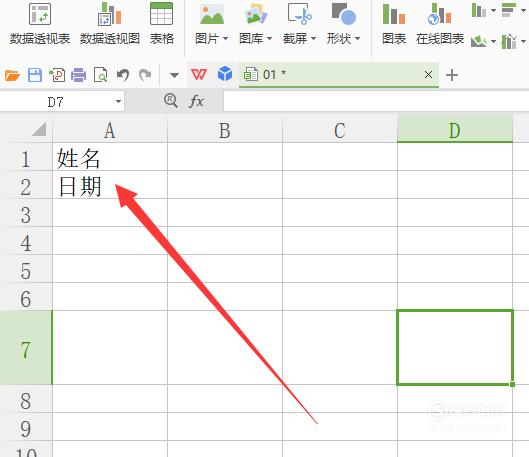Open 在线图表 online charts
The width and height of the screenshot is (529, 457).
[x=440, y=24]
